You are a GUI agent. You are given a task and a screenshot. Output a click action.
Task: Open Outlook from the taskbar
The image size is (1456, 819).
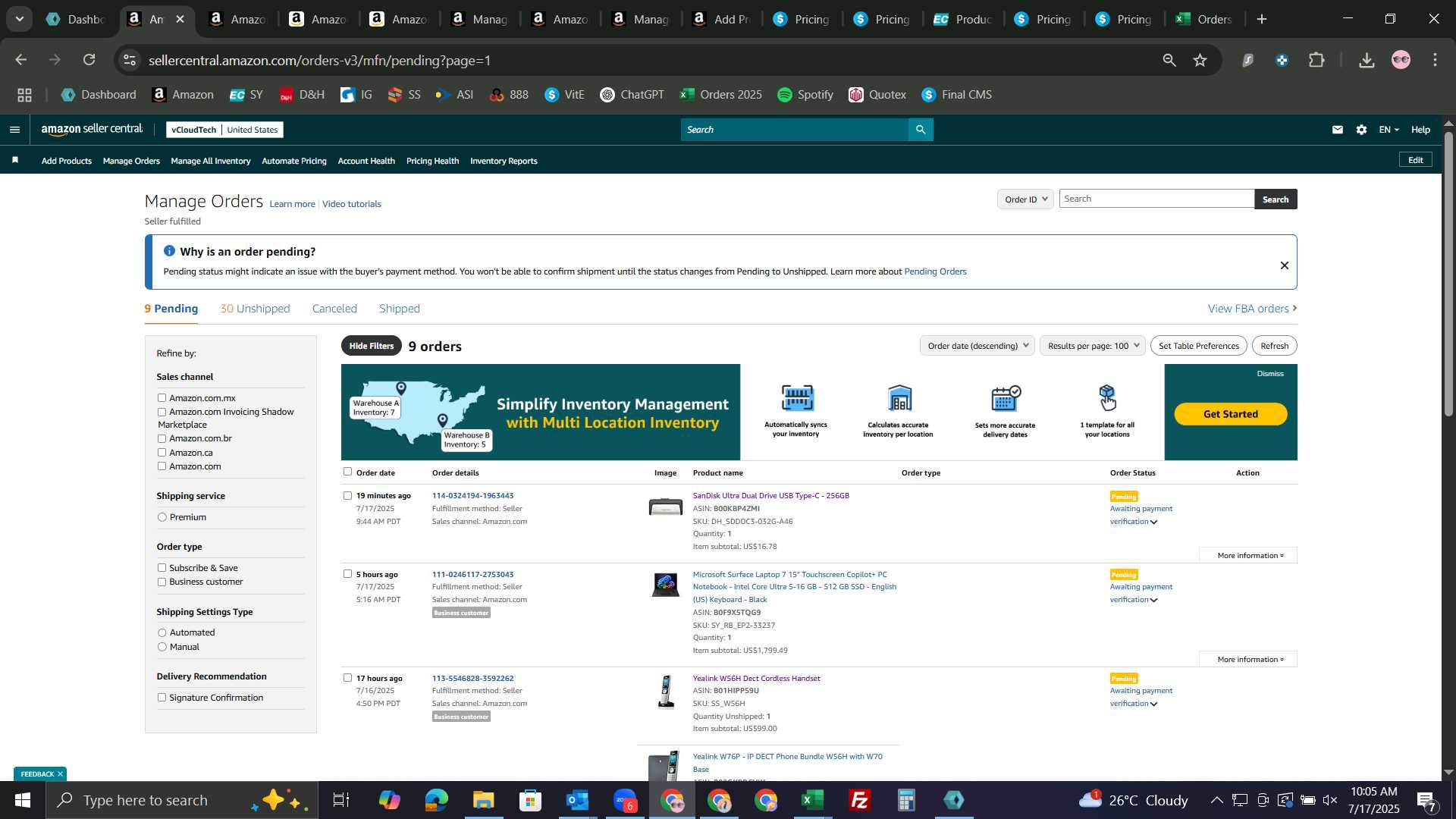click(x=577, y=800)
